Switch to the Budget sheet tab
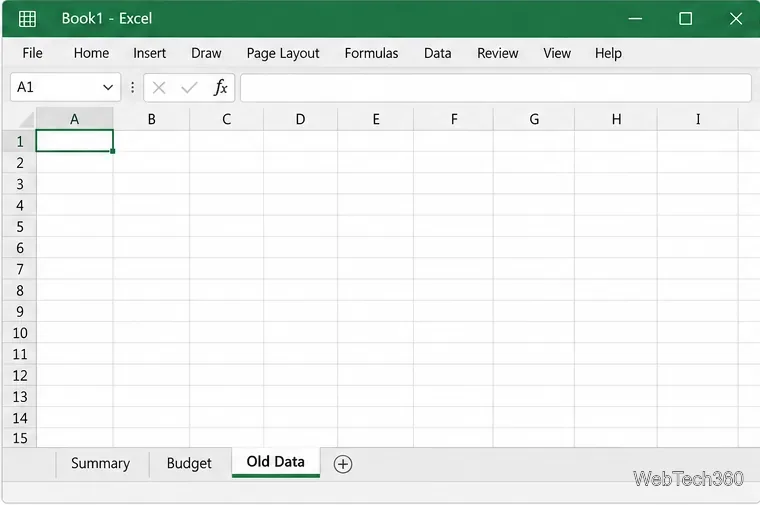 coord(189,463)
